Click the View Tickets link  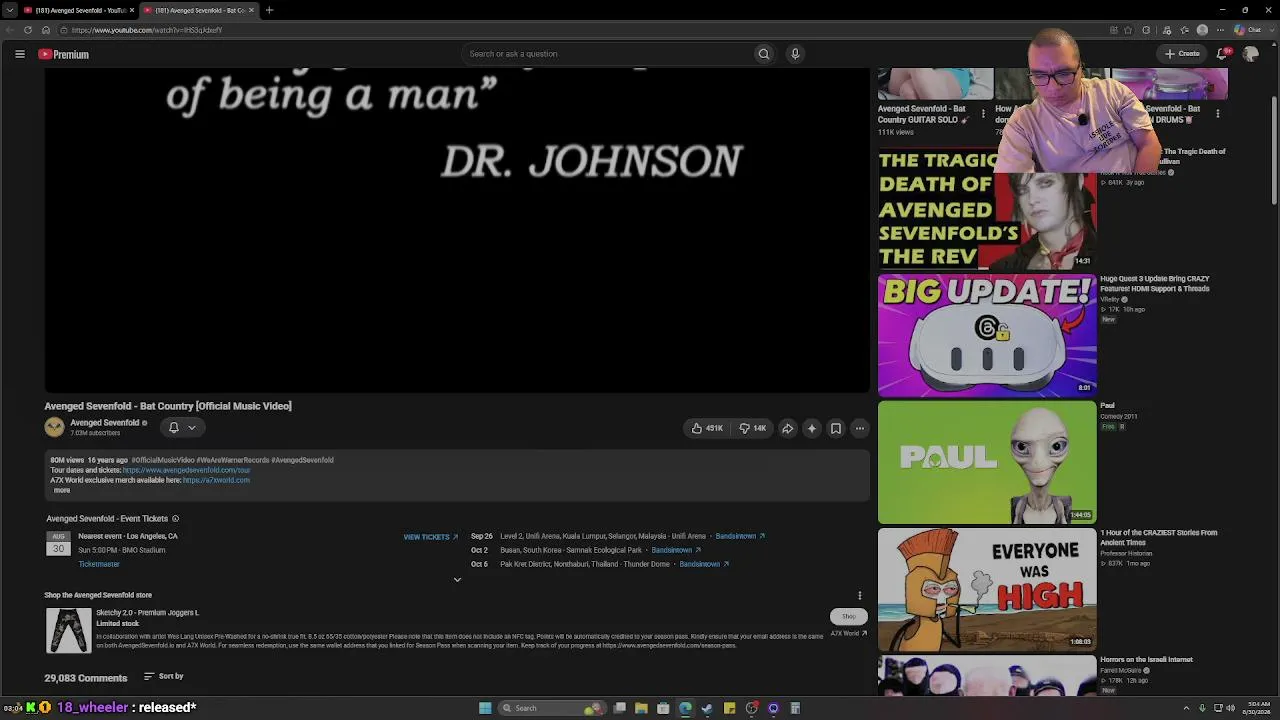(x=431, y=537)
